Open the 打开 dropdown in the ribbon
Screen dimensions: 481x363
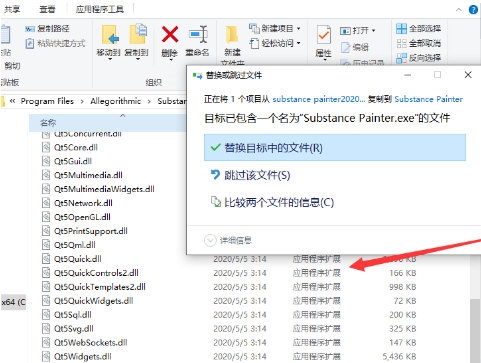coord(357,31)
